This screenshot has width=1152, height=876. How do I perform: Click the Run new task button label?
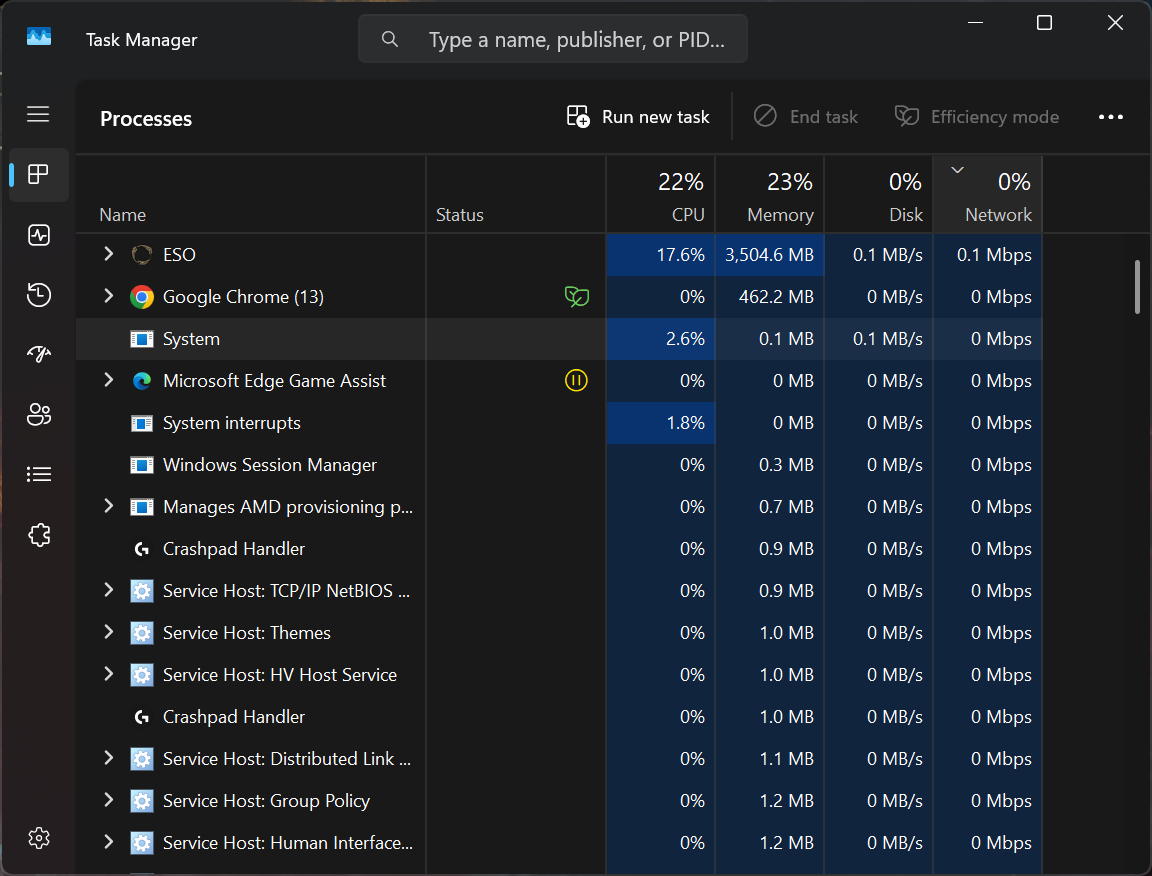[655, 117]
